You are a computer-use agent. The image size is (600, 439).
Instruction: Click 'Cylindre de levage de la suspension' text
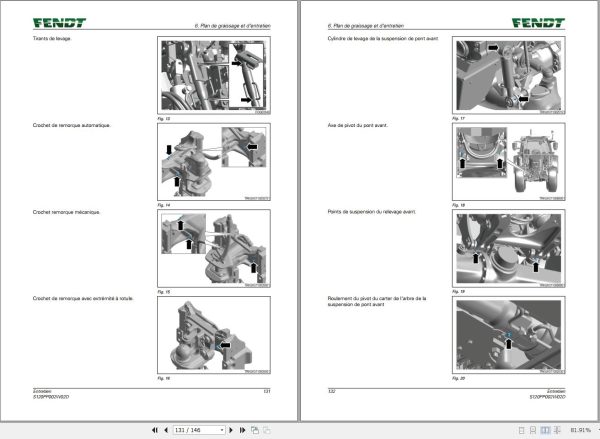[x=383, y=38]
